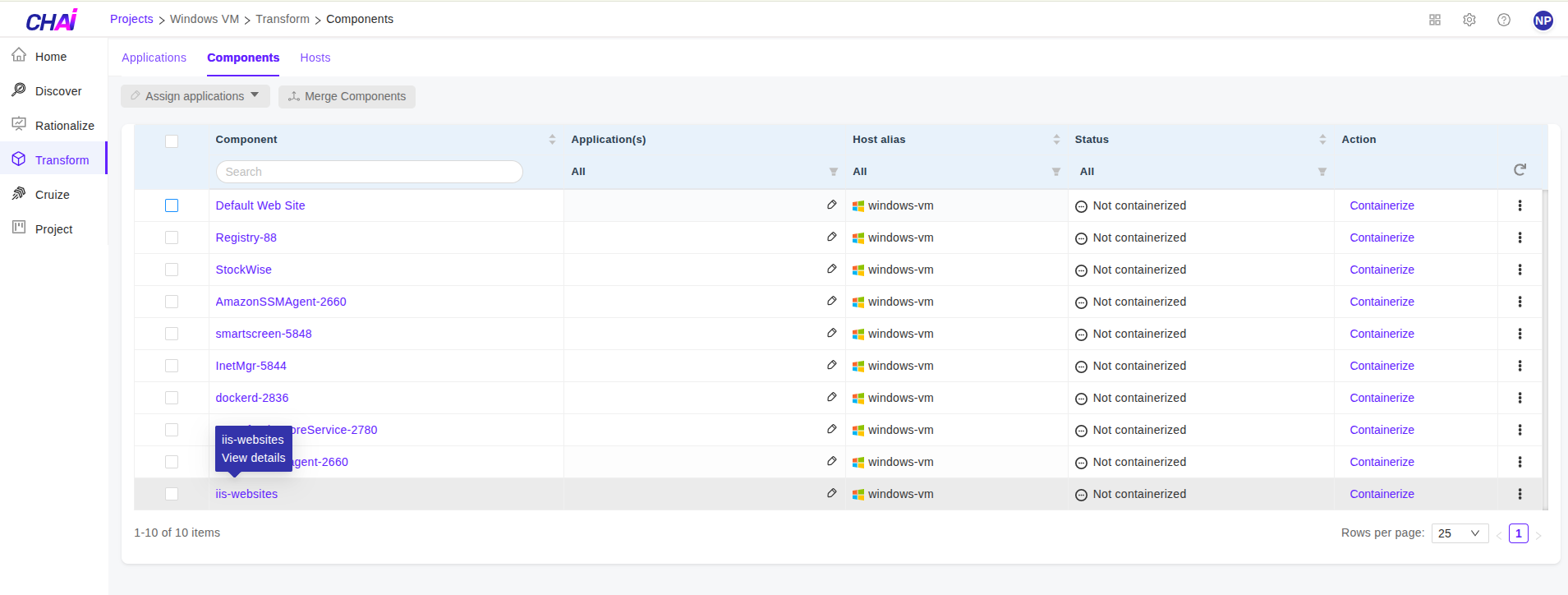The height and width of the screenshot is (595, 1568).
Task: Edit applications for Default Web Site
Action: coord(831,205)
